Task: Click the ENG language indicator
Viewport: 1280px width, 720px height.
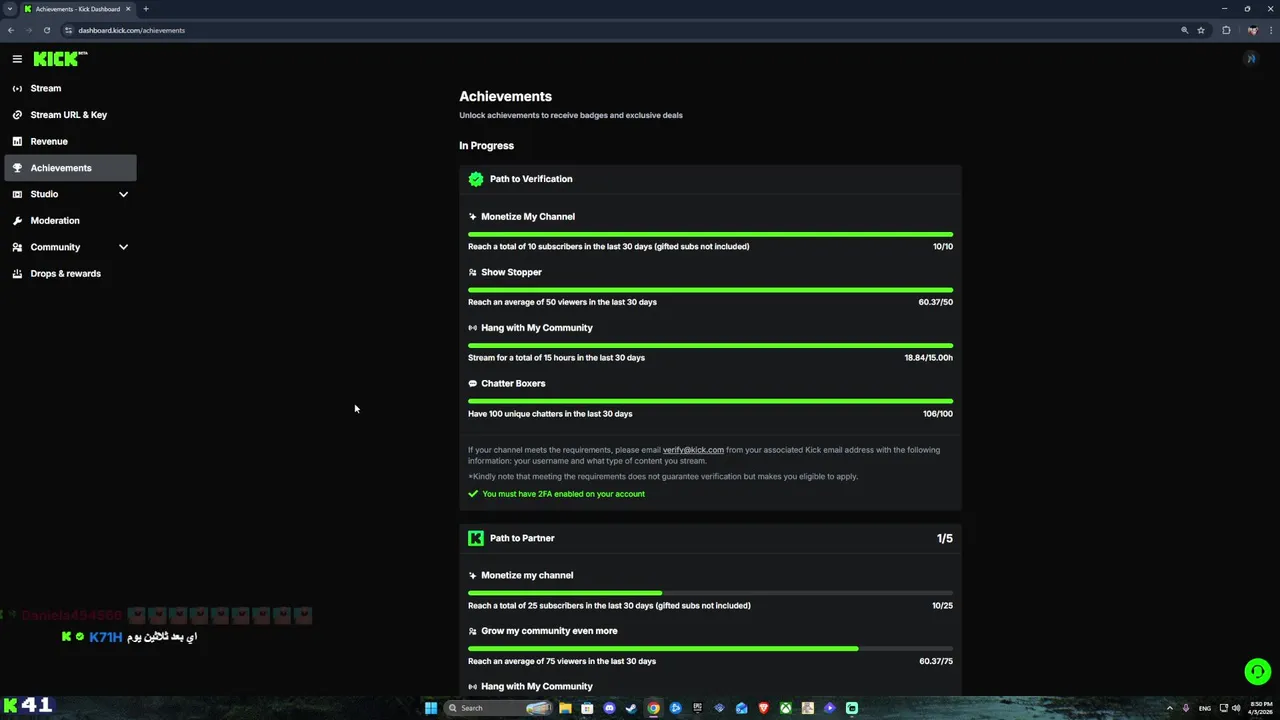Action: click(x=1205, y=708)
